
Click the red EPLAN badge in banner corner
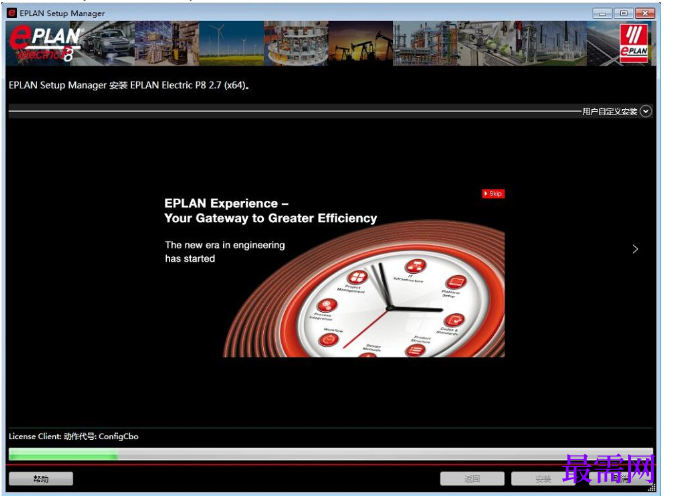pyautogui.click(x=634, y=43)
